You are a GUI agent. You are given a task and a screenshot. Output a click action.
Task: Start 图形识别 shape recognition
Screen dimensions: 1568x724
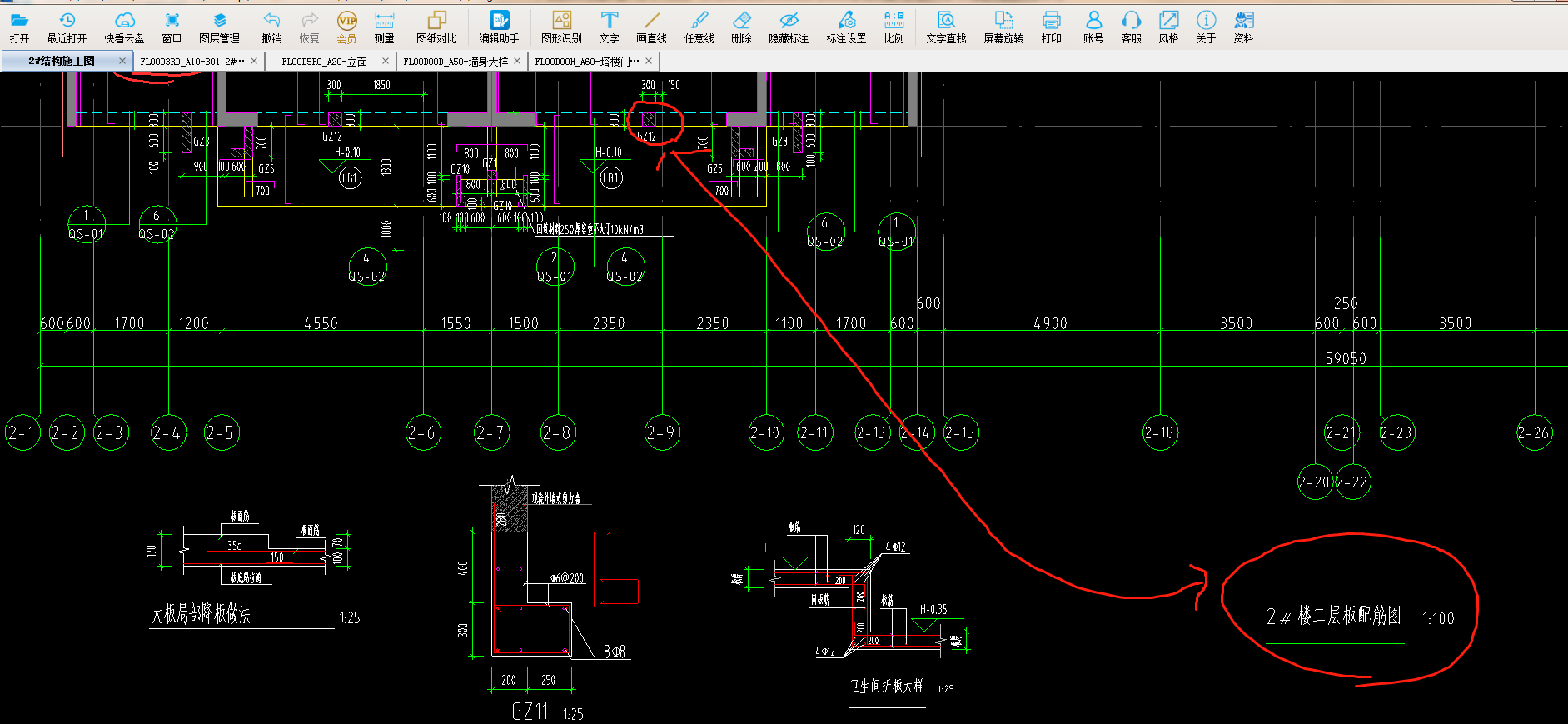point(561,27)
